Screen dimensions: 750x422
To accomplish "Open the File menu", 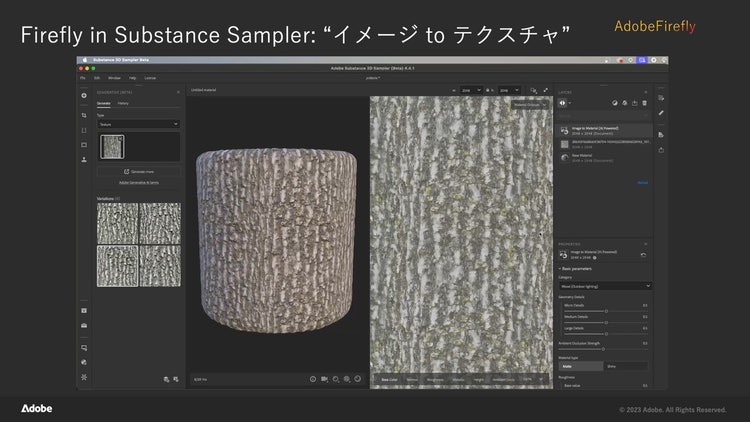I will pos(83,78).
